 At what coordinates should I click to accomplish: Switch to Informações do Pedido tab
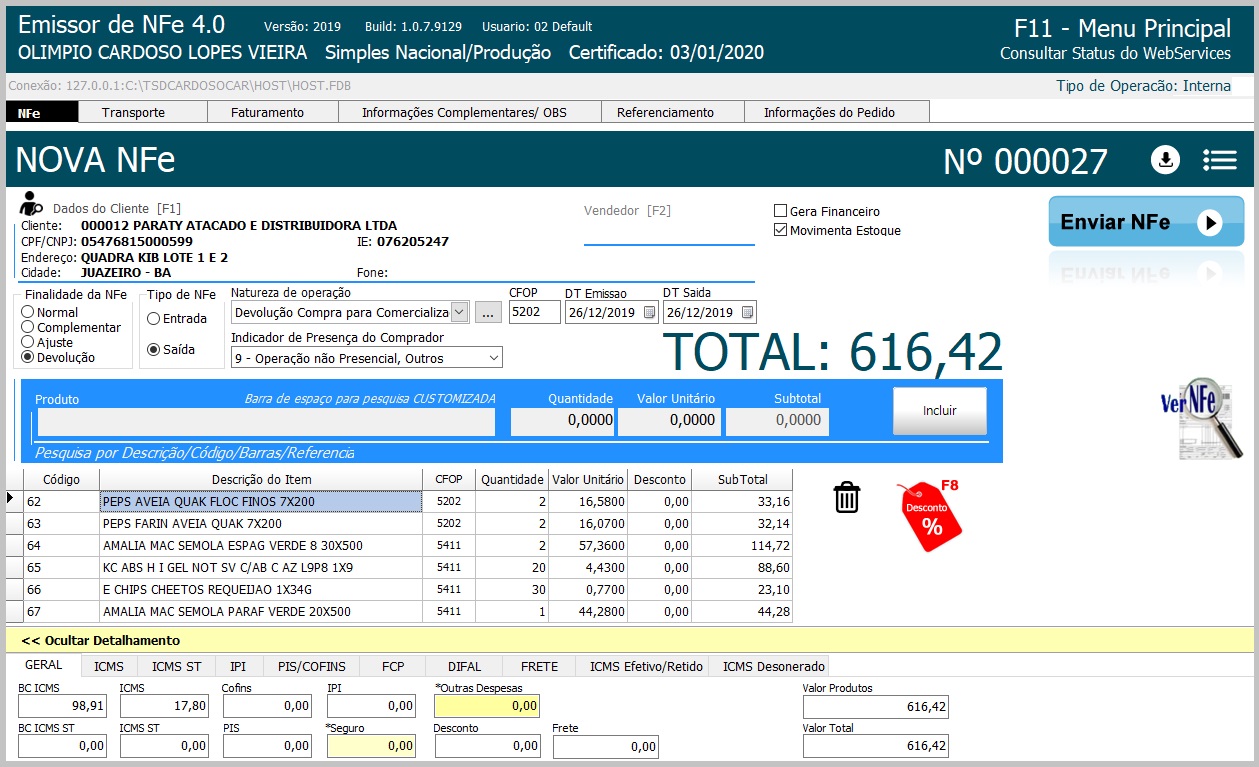tap(837, 112)
